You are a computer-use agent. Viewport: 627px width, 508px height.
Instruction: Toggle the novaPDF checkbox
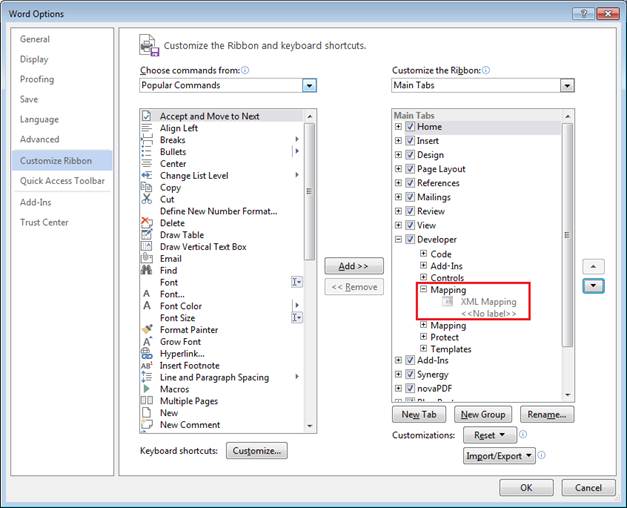[410, 388]
